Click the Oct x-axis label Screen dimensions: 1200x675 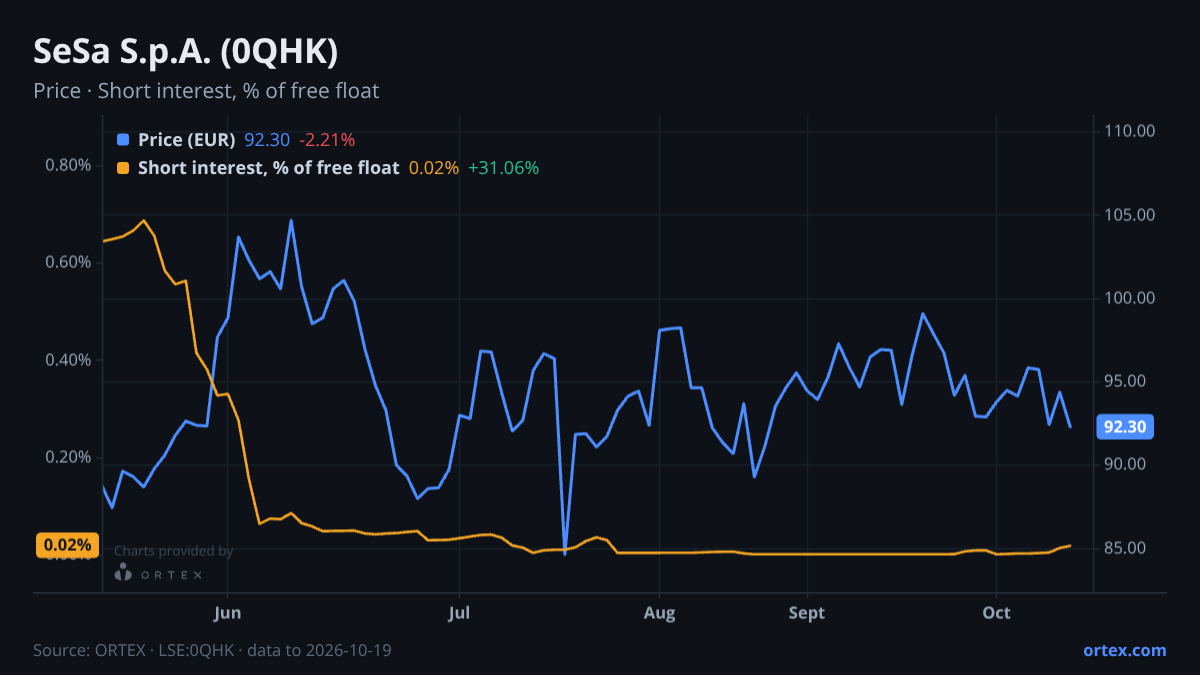996,613
